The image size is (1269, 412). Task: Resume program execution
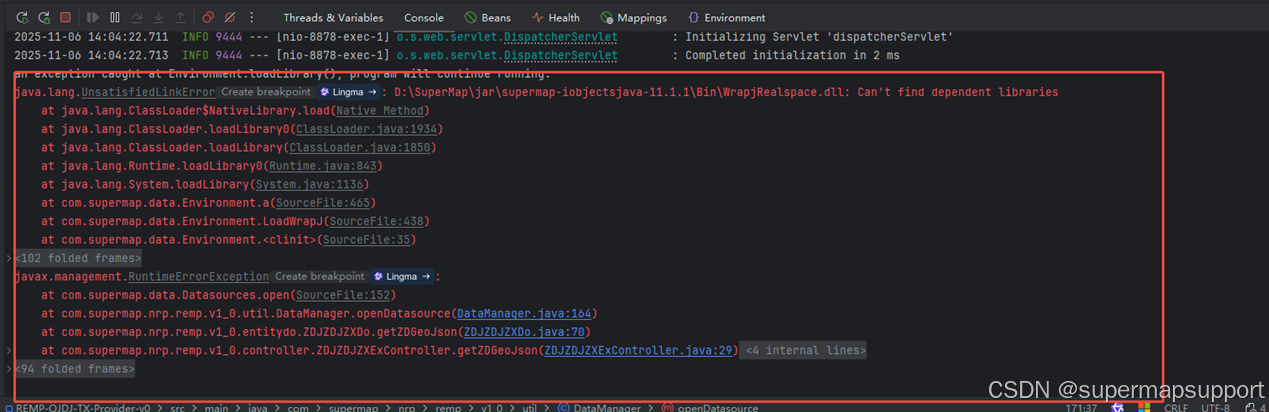[93, 17]
